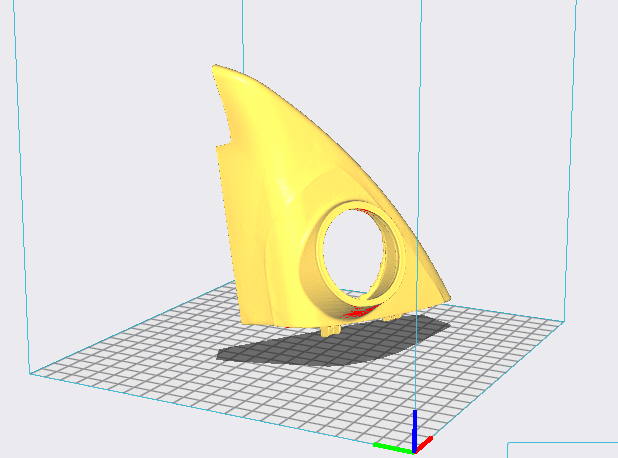
Task: Click the small support peg under the model
Action: pos(330,331)
